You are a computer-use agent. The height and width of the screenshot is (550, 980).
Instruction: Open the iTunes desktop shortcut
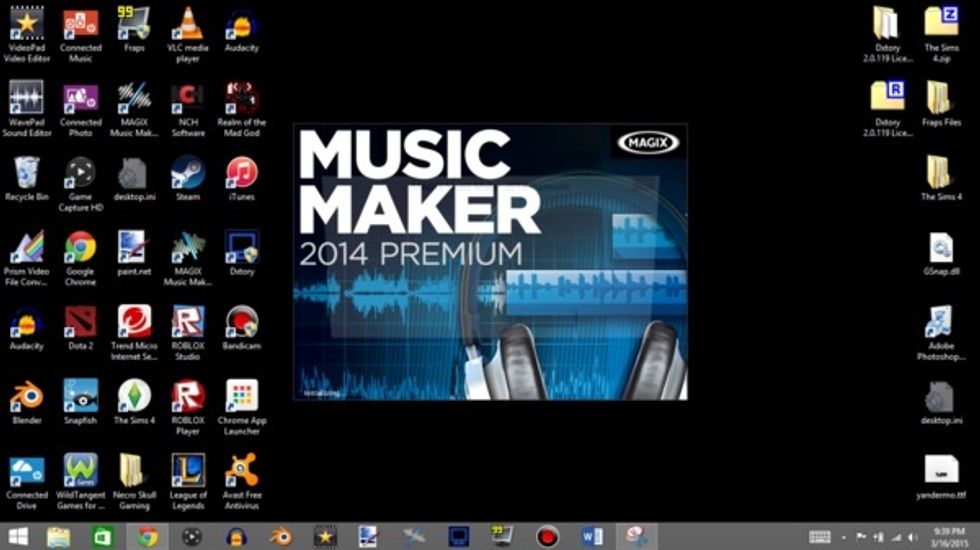242,179
